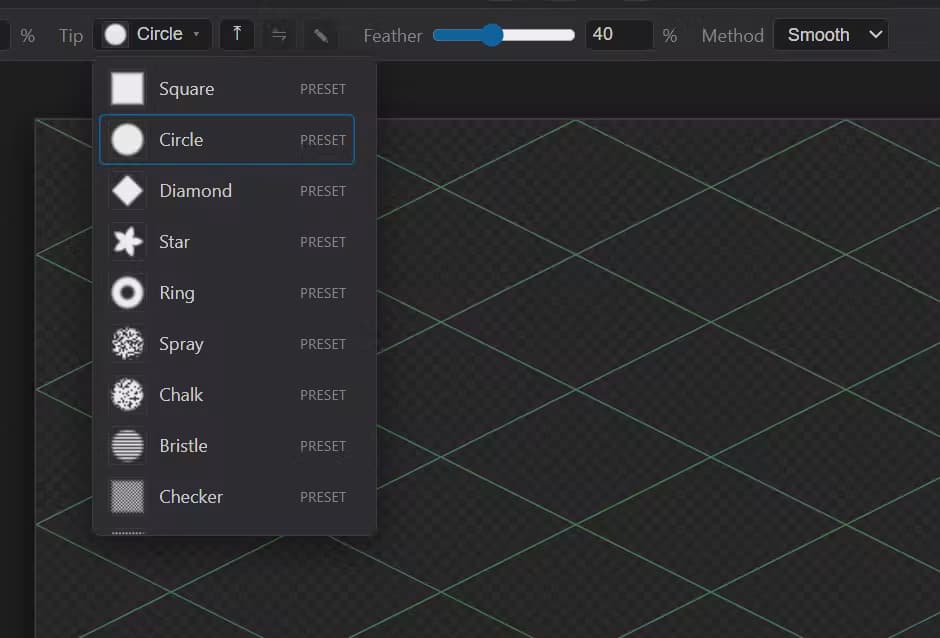Pick the Star tip preset
The height and width of the screenshot is (638, 940).
(227, 242)
